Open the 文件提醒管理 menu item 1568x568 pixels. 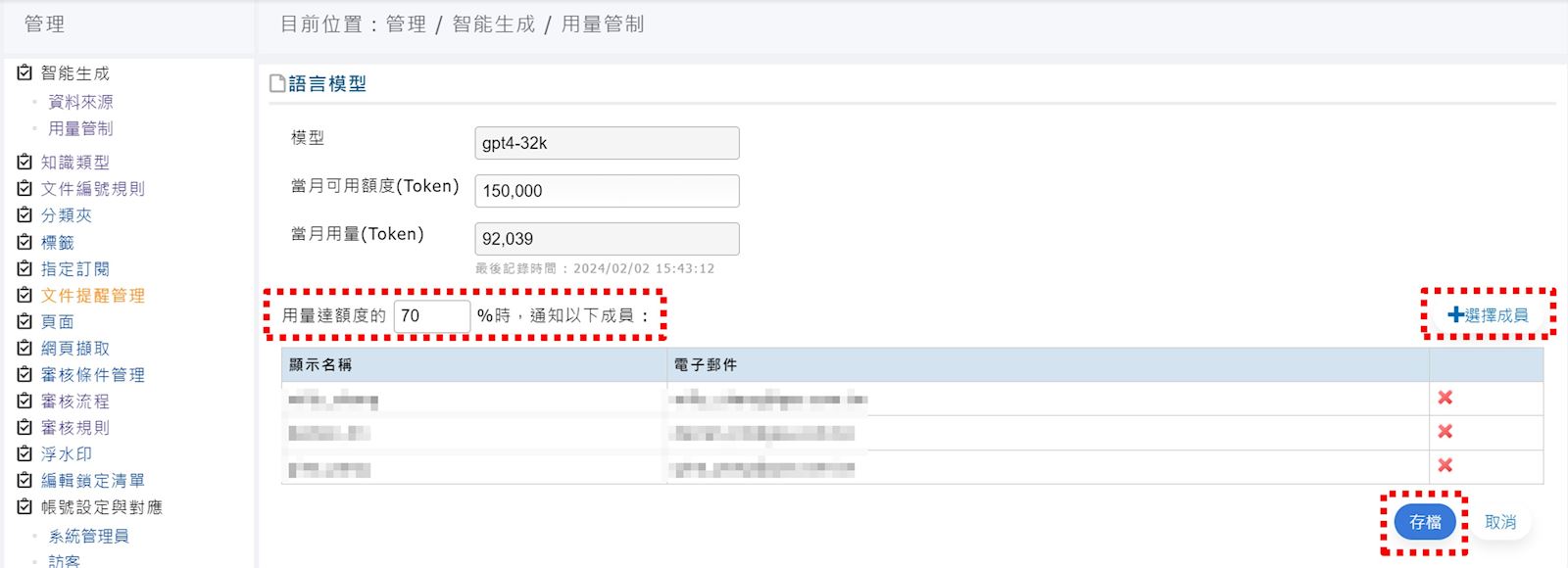tap(92, 295)
